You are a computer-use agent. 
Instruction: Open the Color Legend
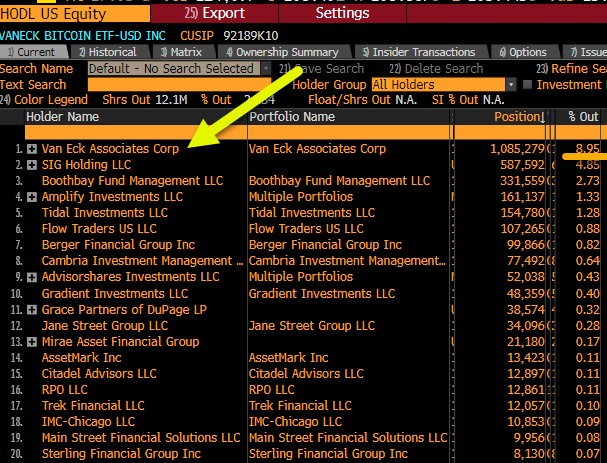tap(44, 100)
